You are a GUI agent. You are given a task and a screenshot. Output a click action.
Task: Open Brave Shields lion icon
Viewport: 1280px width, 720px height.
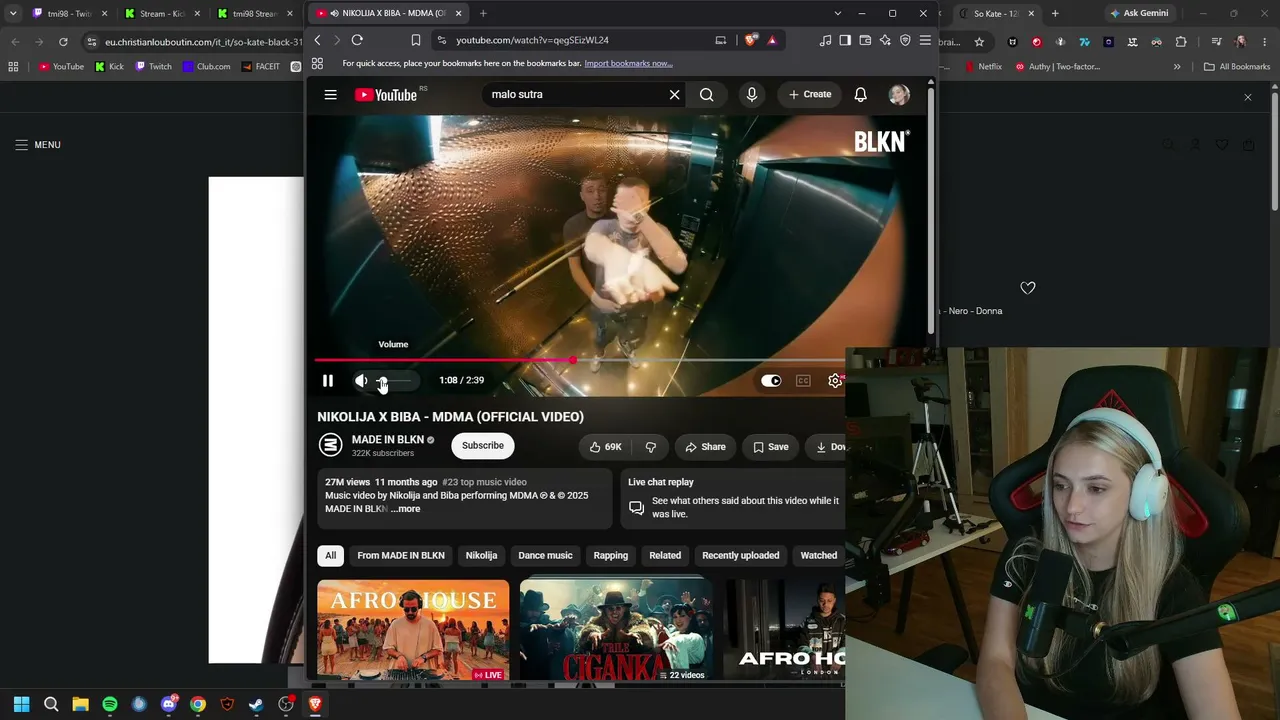coord(751,40)
